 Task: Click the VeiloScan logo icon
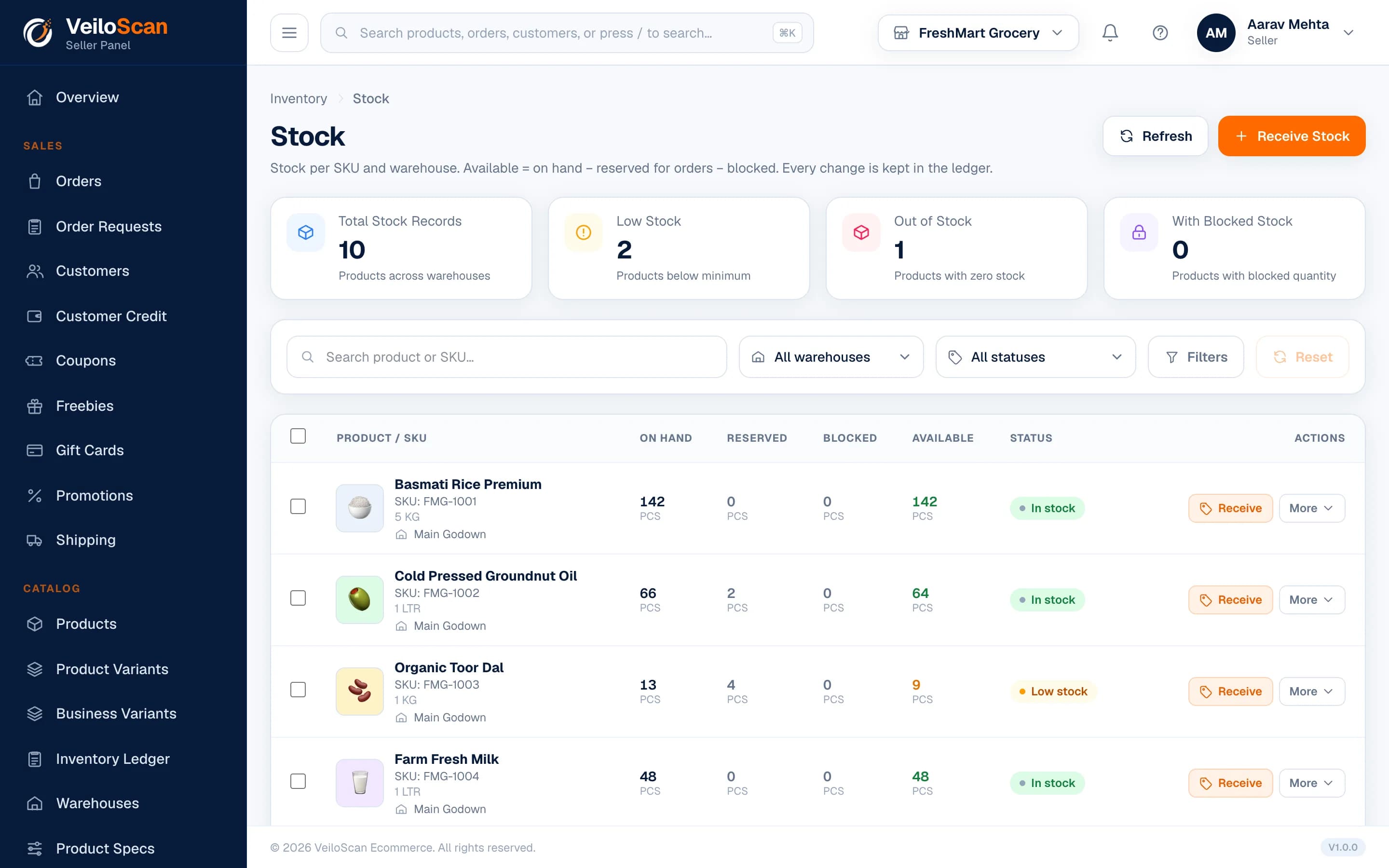pyautogui.click(x=38, y=32)
